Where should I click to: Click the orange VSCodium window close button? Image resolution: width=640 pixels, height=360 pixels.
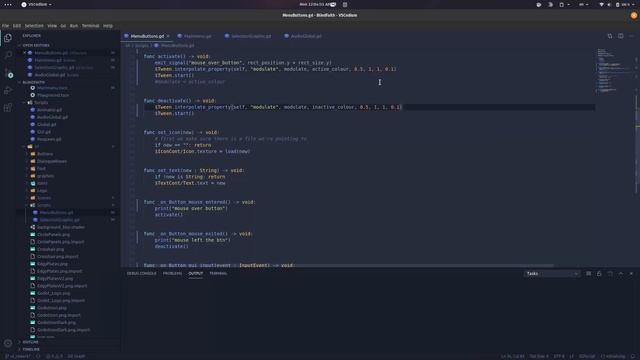pyautogui.click(x=633, y=16)
